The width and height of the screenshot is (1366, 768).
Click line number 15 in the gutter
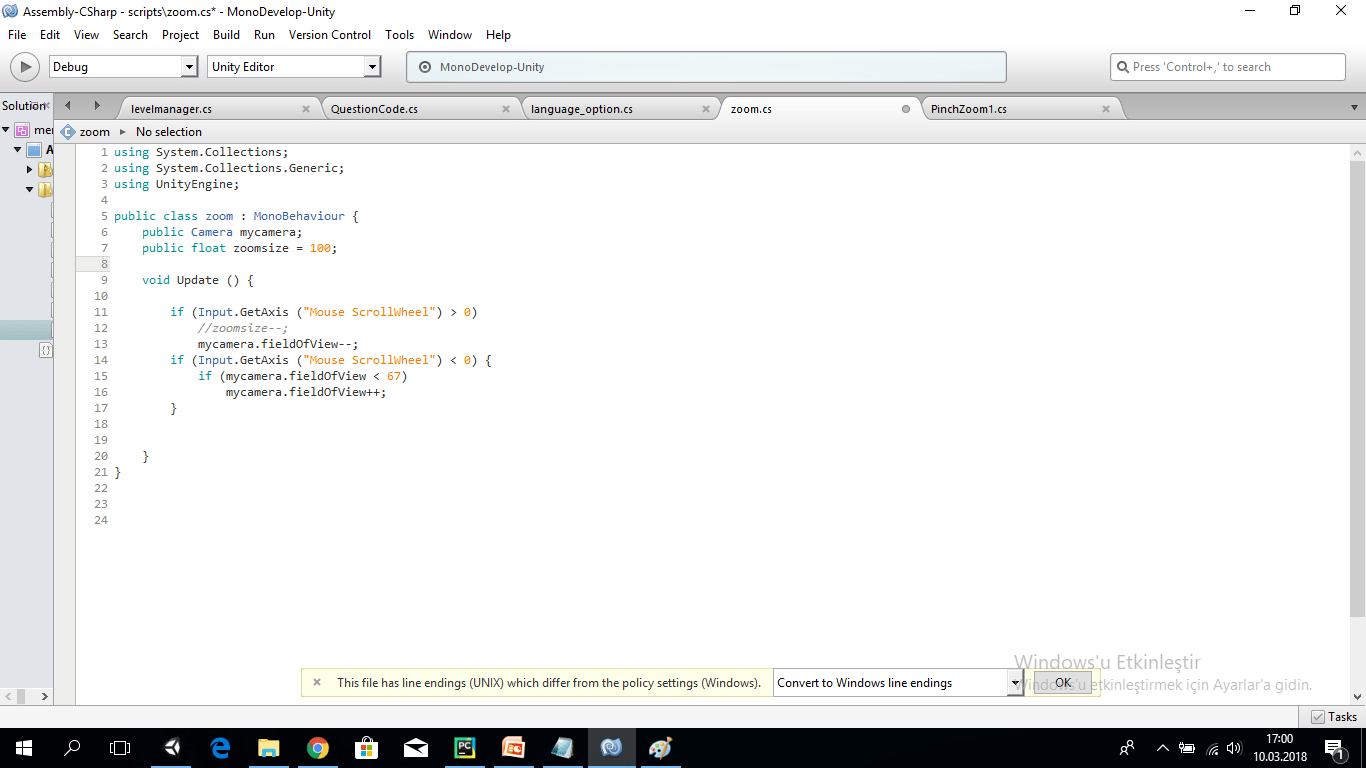click(100, 376)
